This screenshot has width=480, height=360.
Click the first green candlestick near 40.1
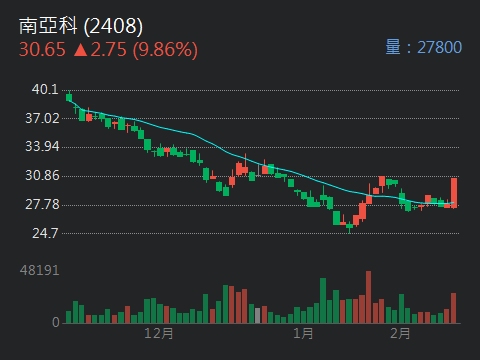(x=69, y=97)
